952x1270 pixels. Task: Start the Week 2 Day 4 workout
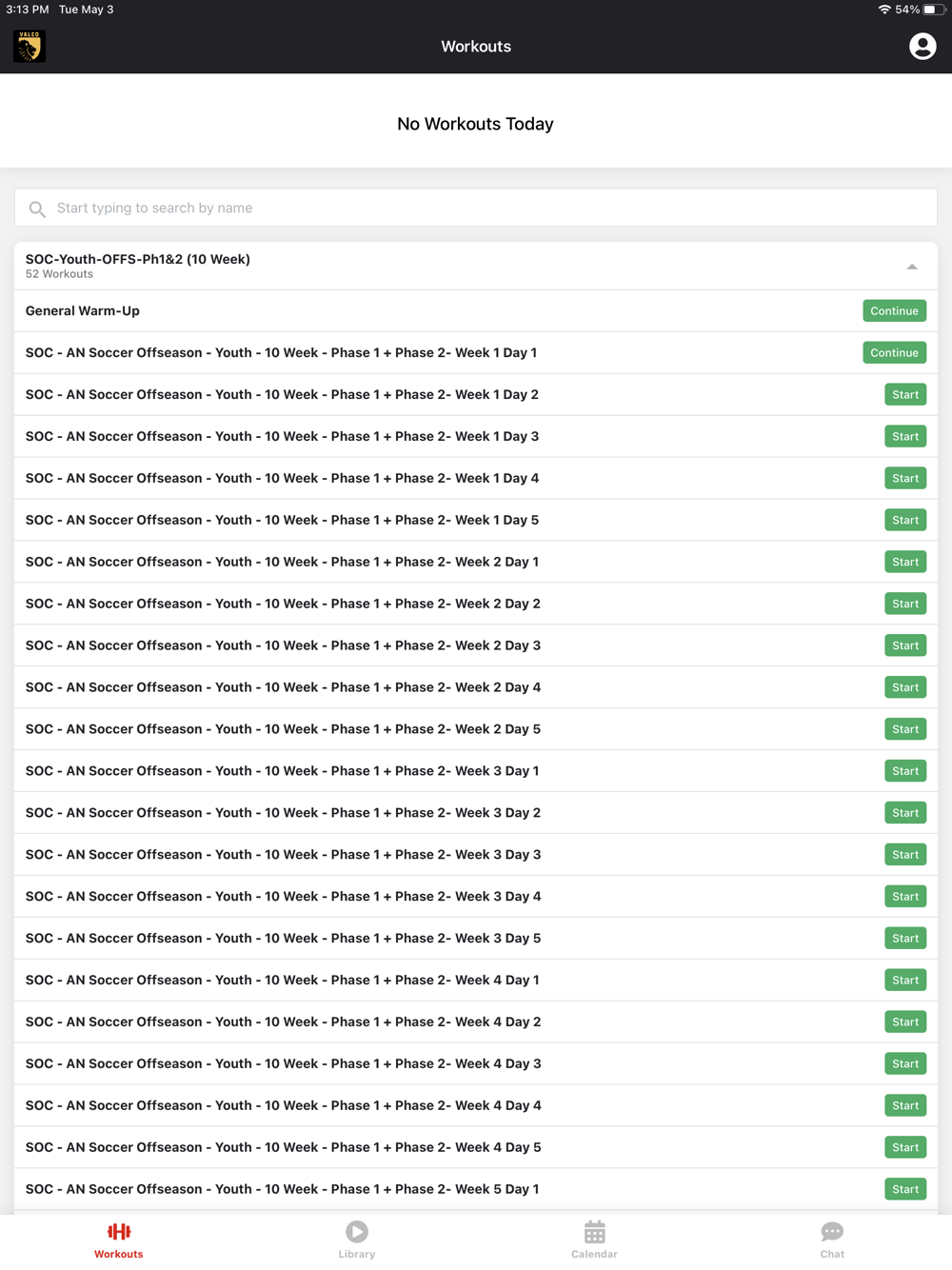905,687
